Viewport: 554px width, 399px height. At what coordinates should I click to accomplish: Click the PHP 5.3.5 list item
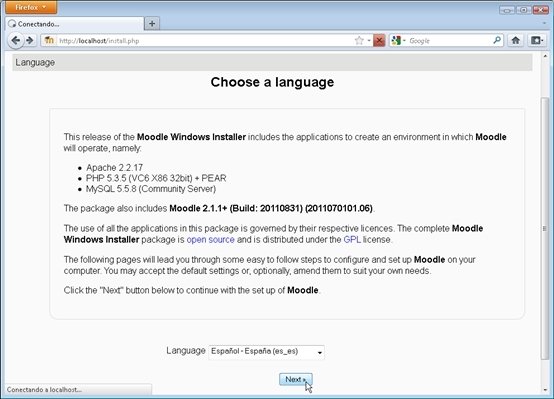tap(156, 178)
